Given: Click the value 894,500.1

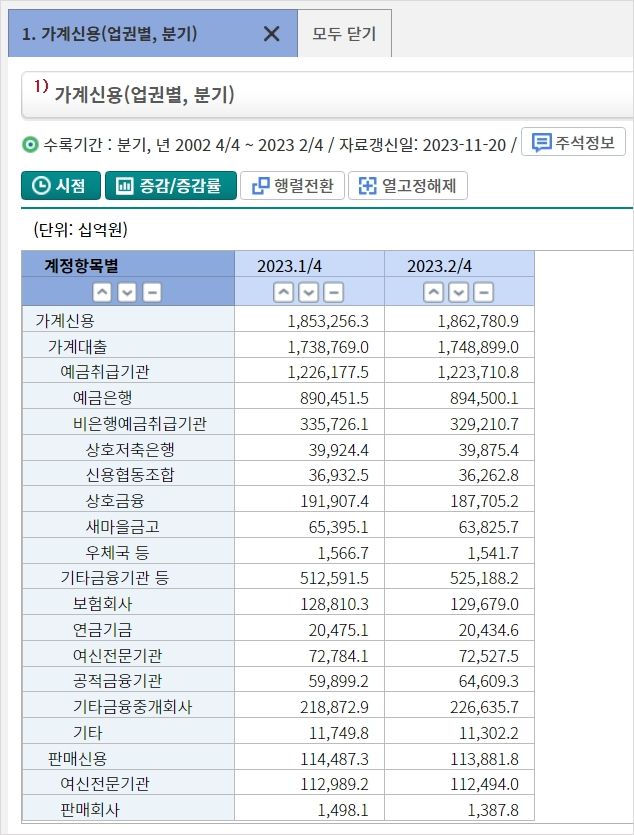Looking at the screenshot, I should coord(484,398).
